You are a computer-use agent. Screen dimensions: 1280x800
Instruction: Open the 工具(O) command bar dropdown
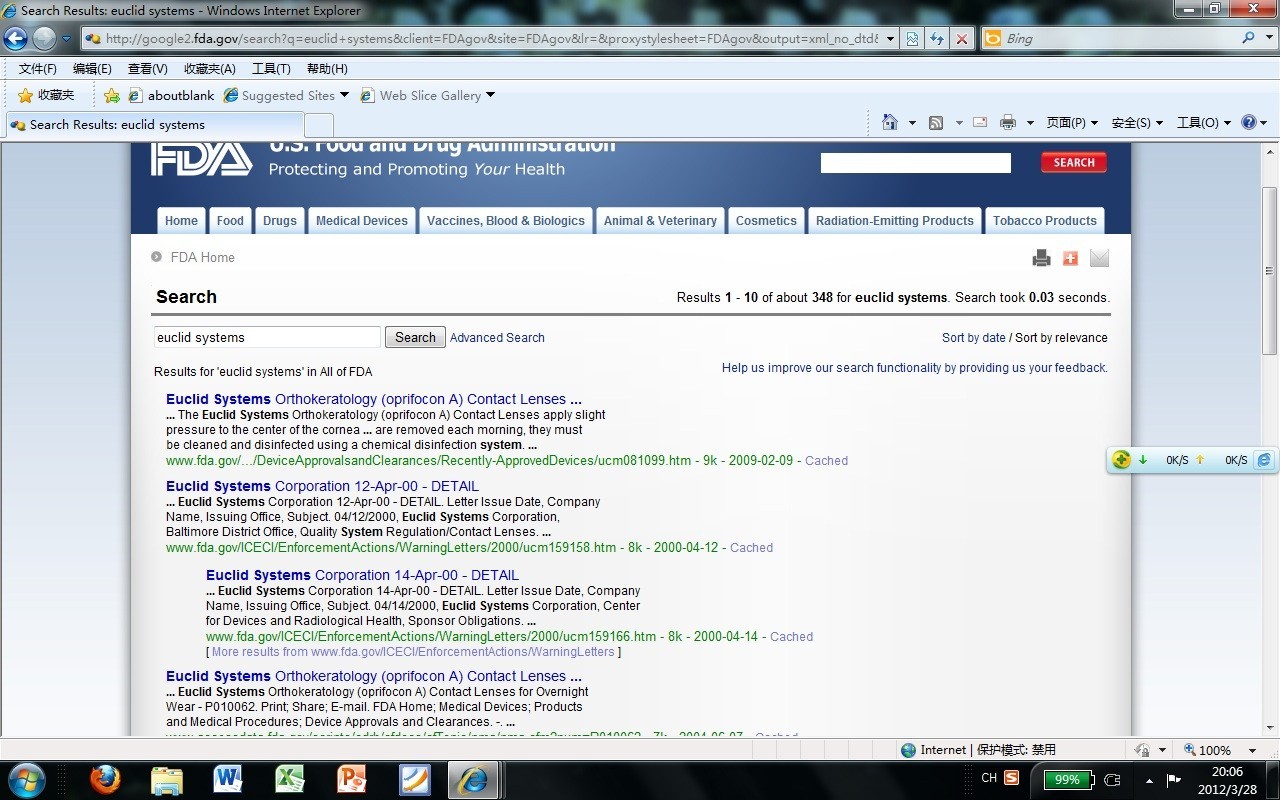tap(1204, 123)
